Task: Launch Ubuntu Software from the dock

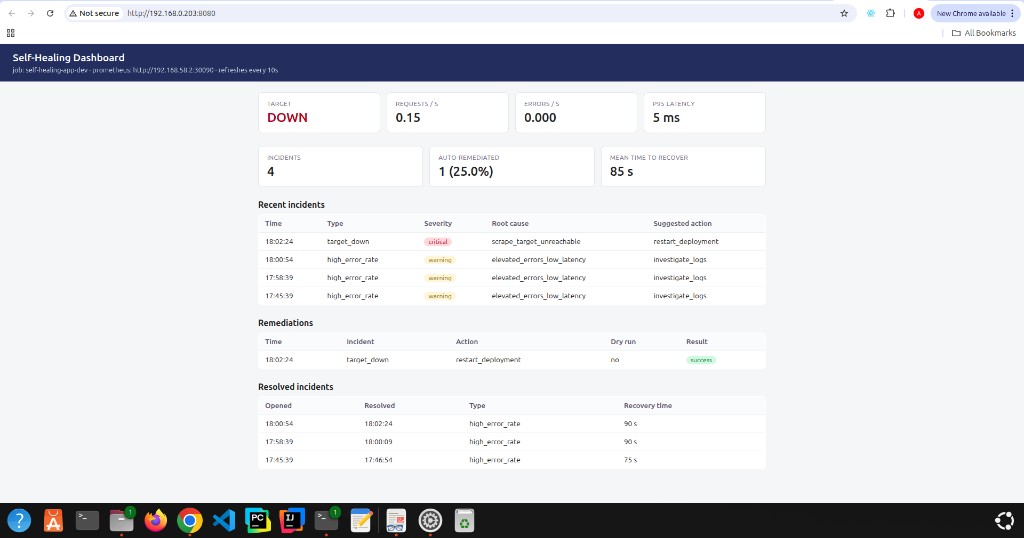Action: pyautogui.click(x=53, y=520)
